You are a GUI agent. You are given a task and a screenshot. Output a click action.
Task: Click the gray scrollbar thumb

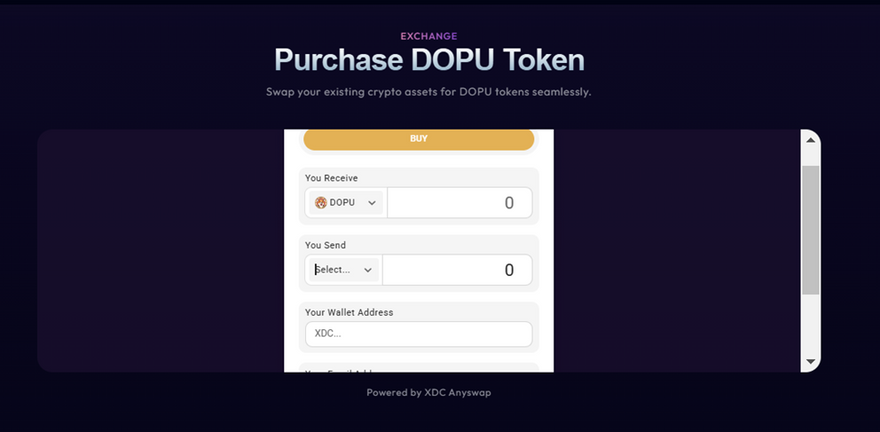(810, 230)
